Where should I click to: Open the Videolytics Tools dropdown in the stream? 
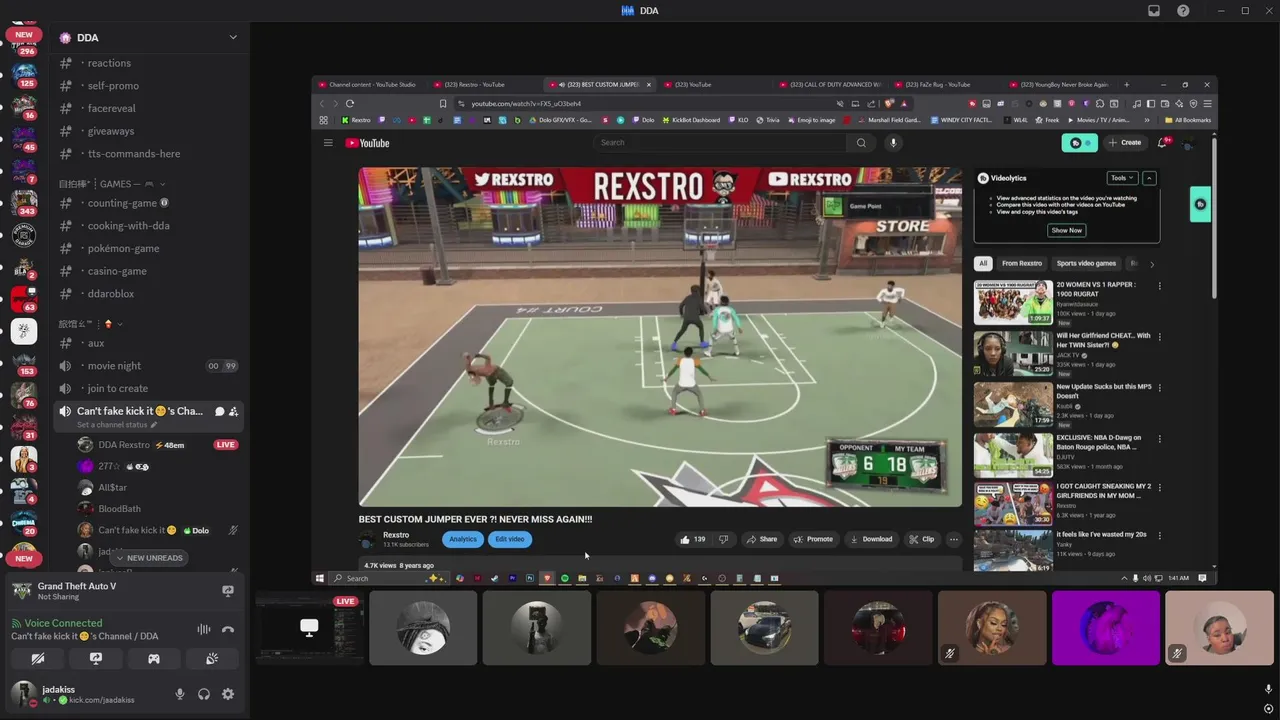tap(1122, 178)
